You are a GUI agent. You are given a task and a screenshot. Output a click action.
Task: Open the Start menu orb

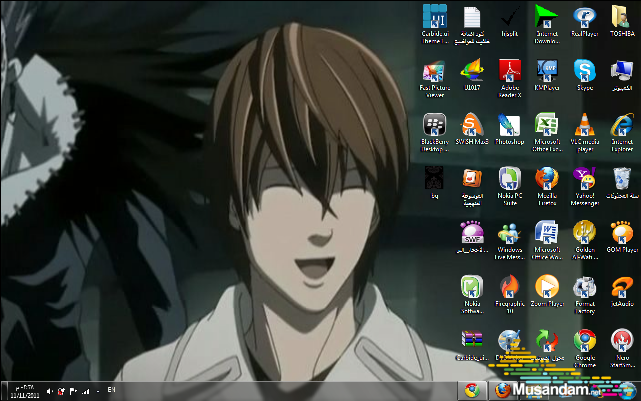click(627, 390)
